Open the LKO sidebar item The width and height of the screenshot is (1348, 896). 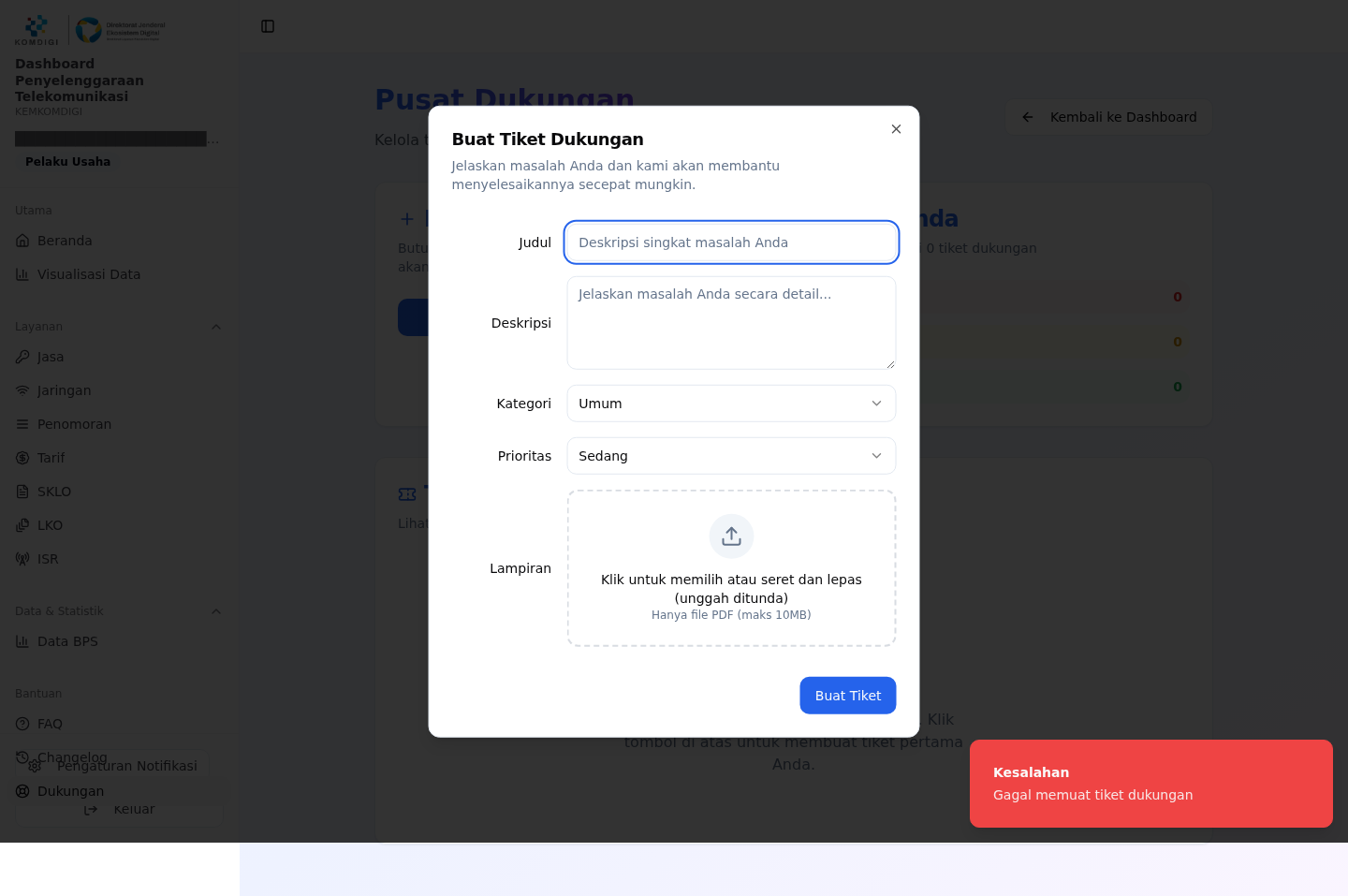(x=119, y=525)
